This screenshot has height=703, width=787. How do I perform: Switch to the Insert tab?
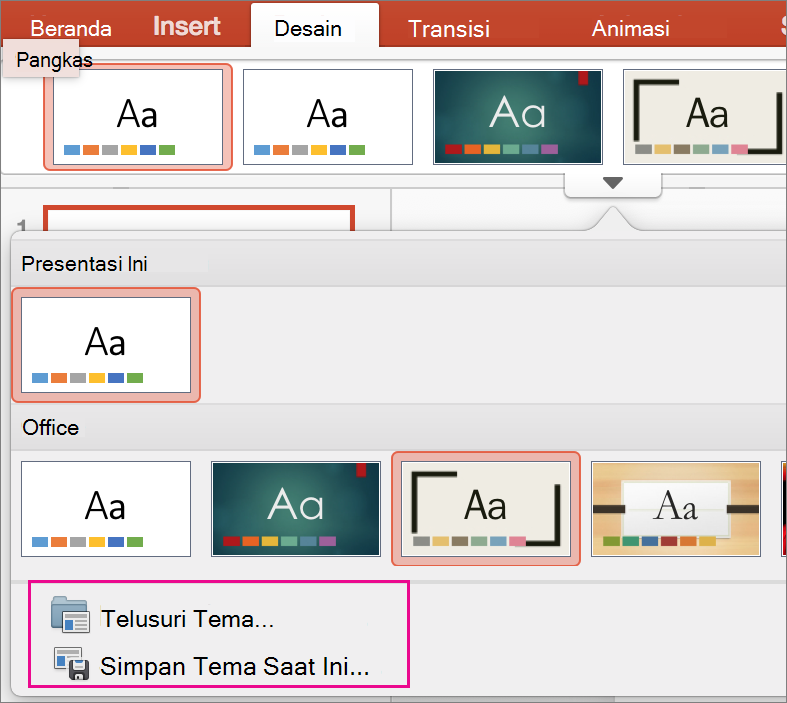187,26
